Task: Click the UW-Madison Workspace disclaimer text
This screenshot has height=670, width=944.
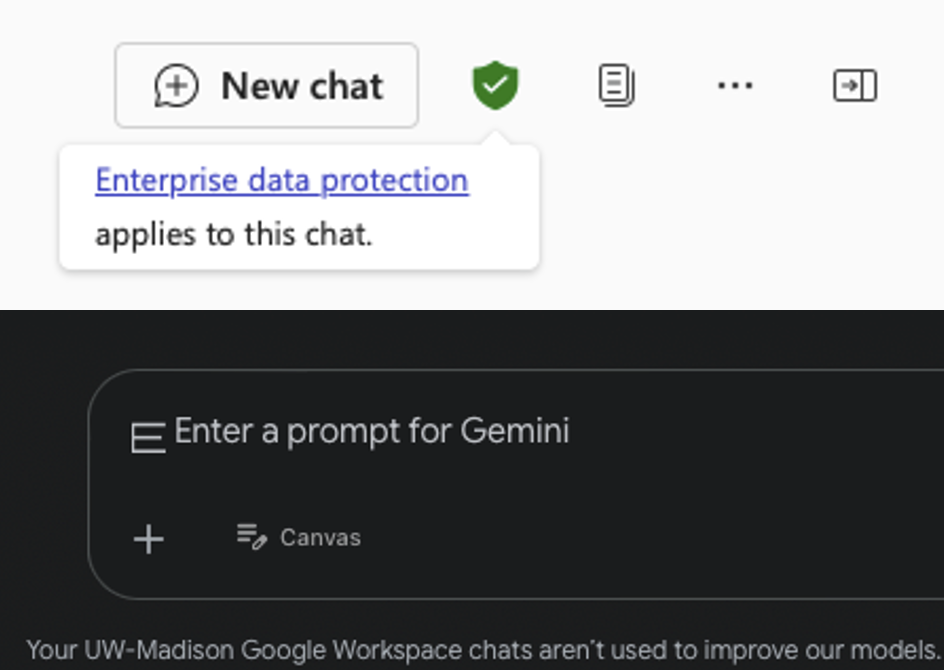Action: pos(480,650)
